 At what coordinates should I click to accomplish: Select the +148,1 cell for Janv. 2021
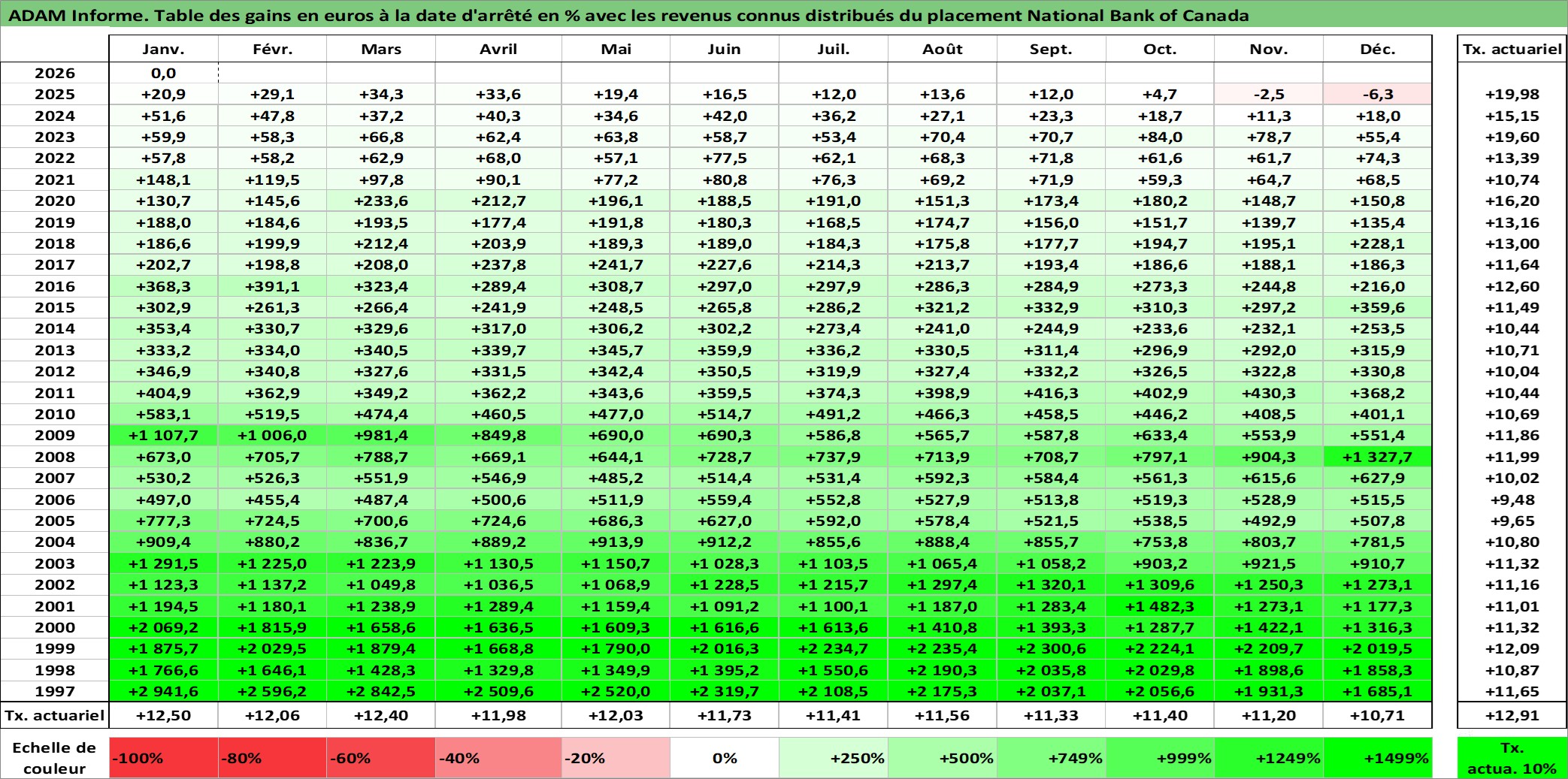click(164, 180)
